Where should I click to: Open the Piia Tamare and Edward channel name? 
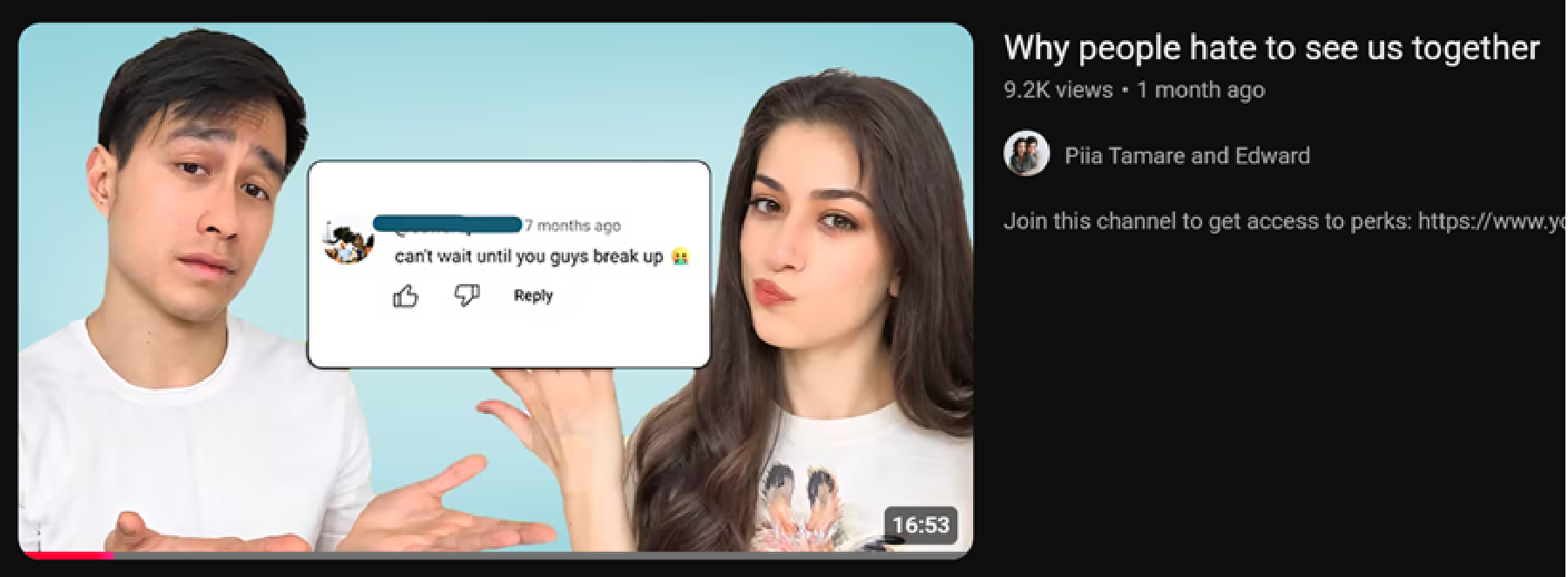click(x=1187, y=156)
